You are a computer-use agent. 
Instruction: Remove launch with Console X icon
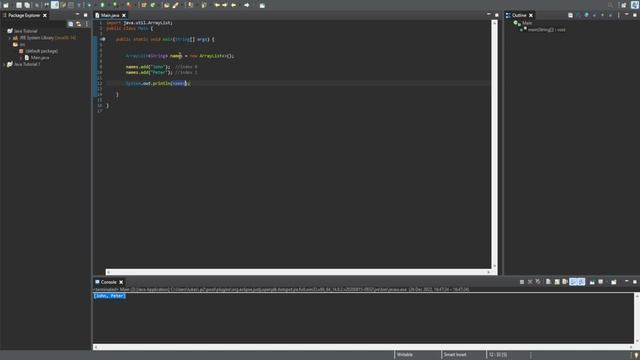point(530,282)
